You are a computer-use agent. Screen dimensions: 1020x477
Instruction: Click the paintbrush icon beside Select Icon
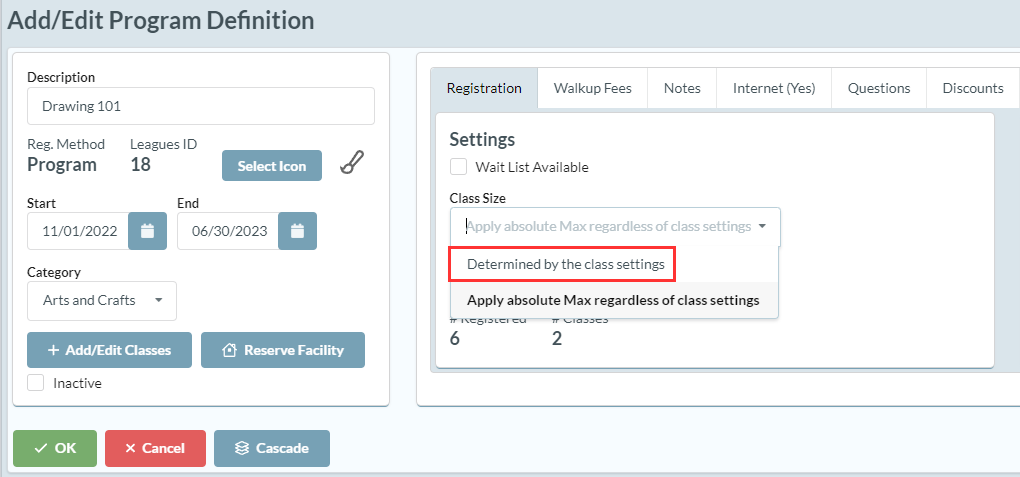click(352, 164)
